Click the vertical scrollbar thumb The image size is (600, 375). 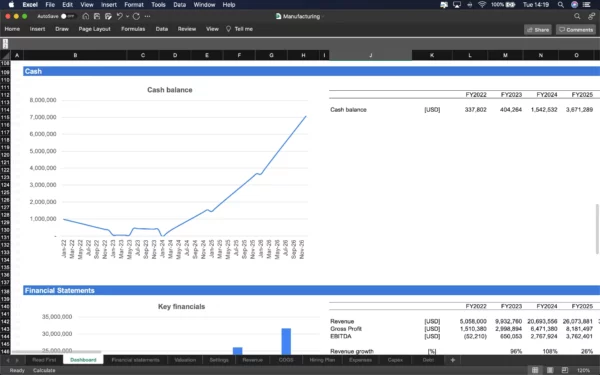tap(597, 229)
